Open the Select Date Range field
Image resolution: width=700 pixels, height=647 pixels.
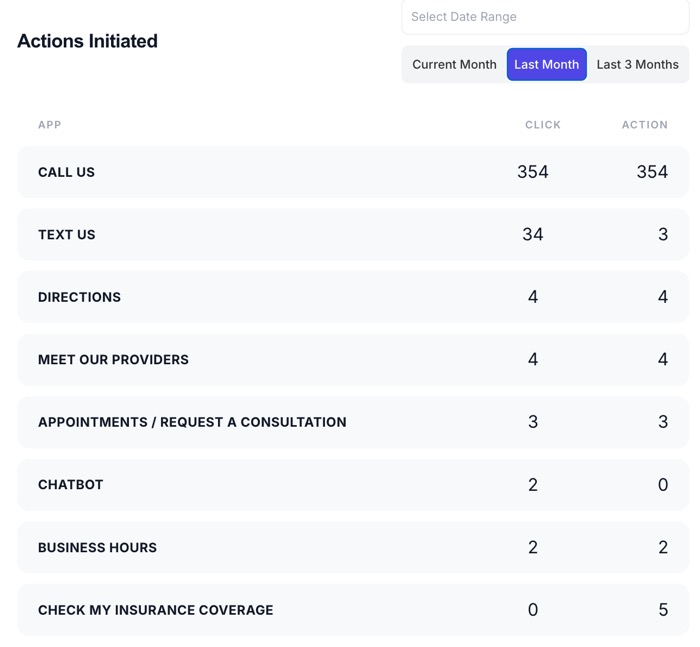click(545, 17)
